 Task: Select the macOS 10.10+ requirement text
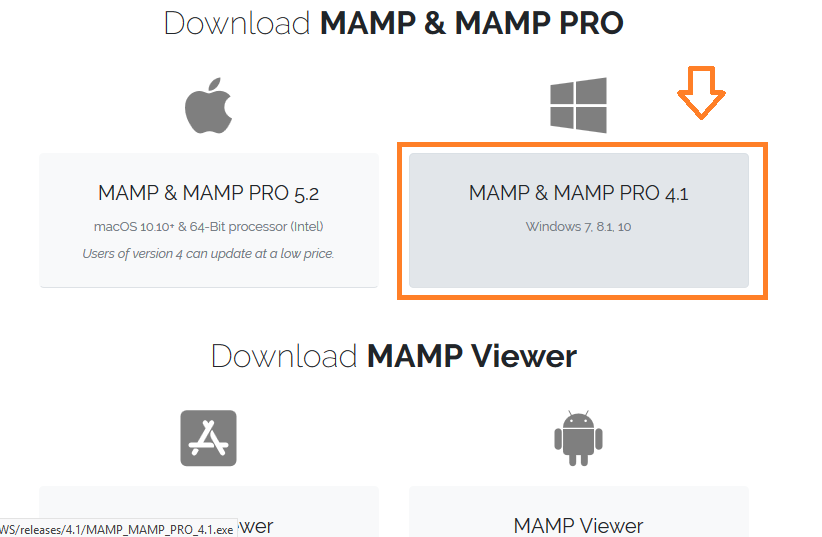tap(209, 227)
